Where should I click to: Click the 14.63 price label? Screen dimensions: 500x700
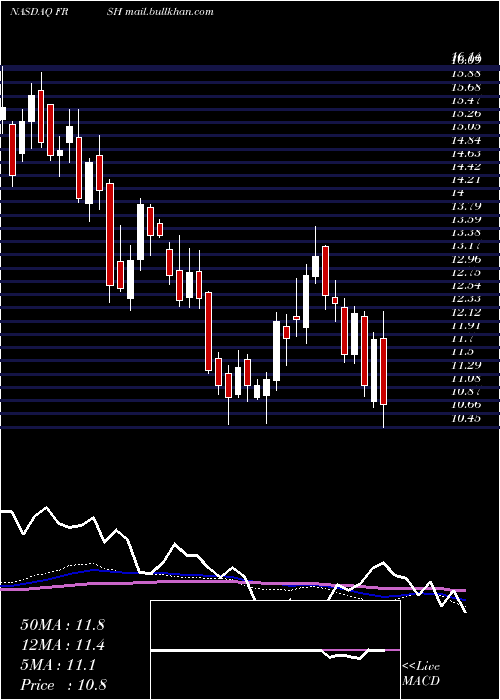[466, 153]
